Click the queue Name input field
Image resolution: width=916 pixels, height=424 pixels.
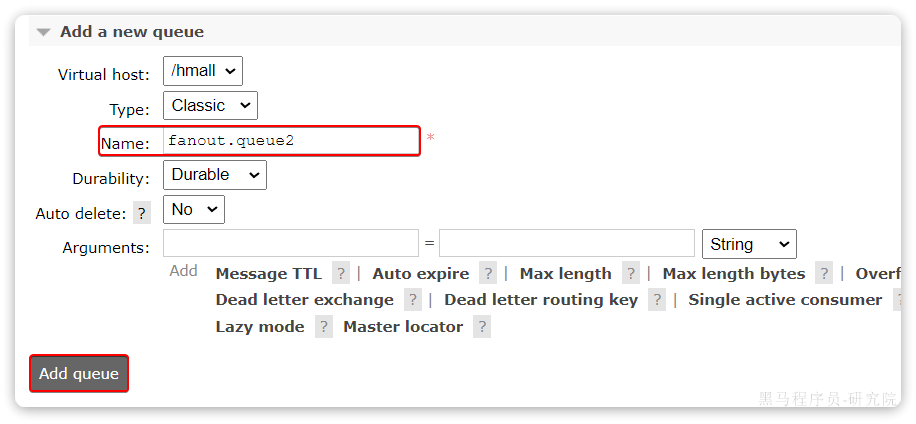click(x=290, y=141)
